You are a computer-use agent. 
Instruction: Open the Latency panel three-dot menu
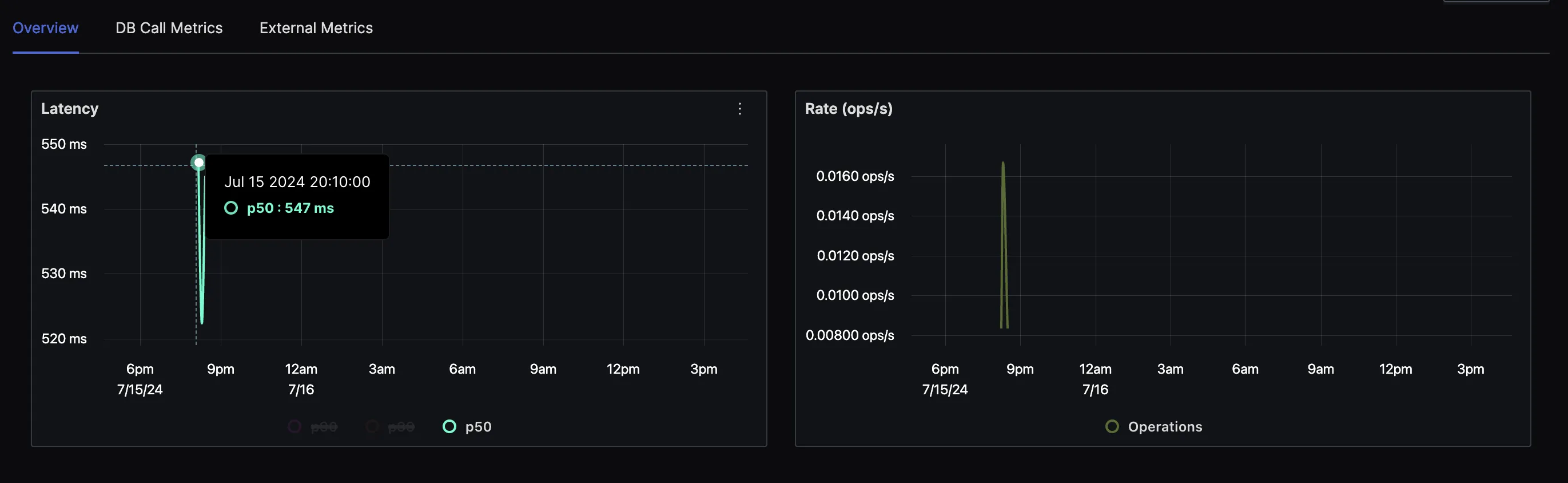[x=739, y=109]
